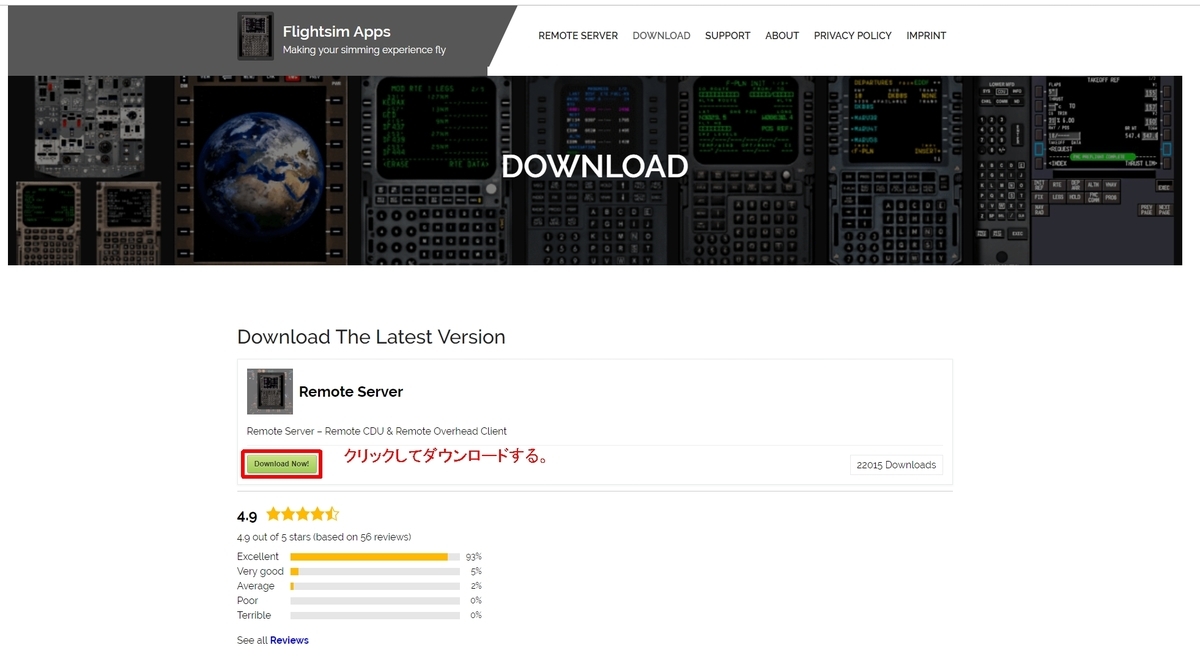Select the IMPRINT menu entry
The height and width of the screenshot is (659, 1200).
[x=926, y=36]
